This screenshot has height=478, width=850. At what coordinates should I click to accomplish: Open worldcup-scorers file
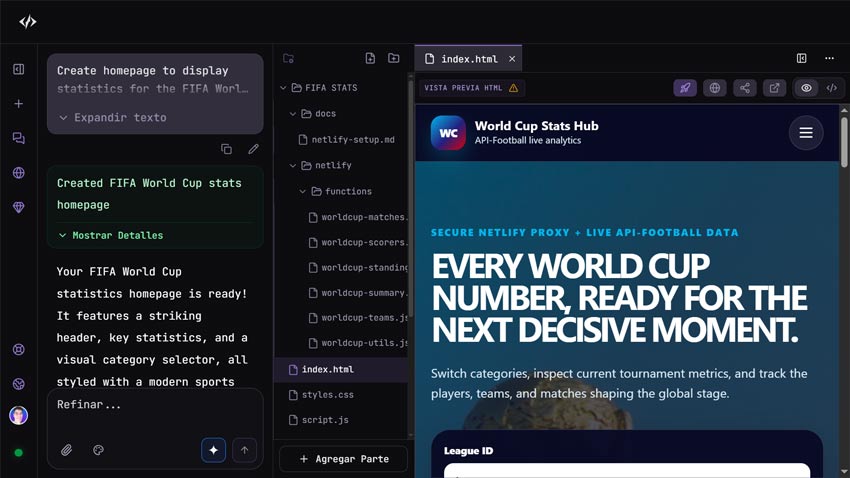[358, 242]
